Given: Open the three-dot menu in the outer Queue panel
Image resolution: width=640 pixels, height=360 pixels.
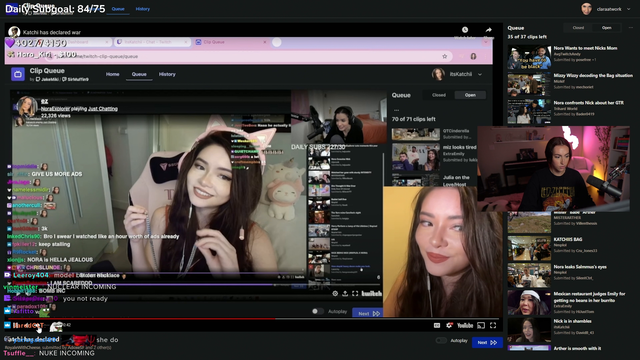Looking at the screenshot, I should click(x=631, y=28).
